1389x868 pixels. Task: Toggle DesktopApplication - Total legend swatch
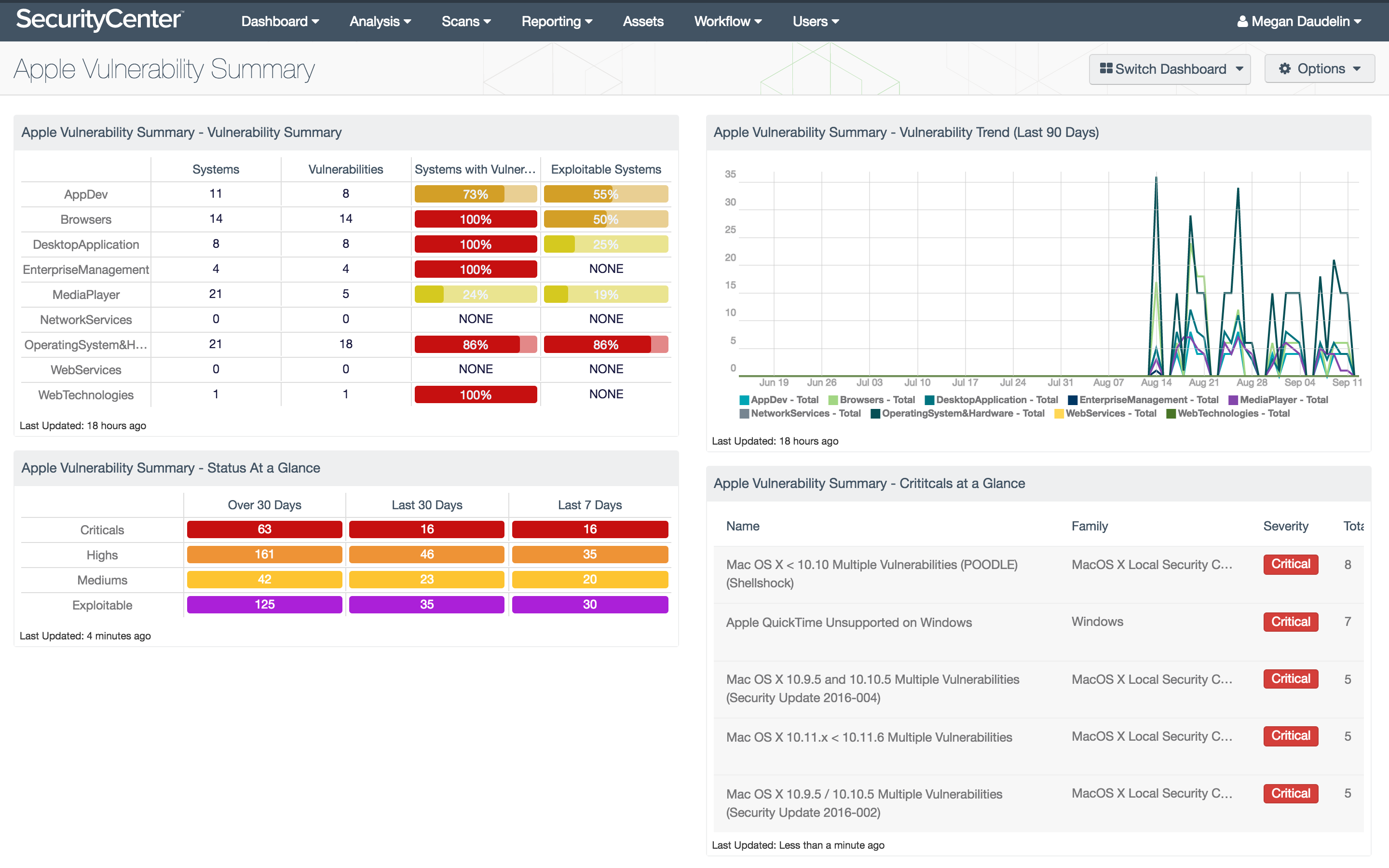(929, 400)
